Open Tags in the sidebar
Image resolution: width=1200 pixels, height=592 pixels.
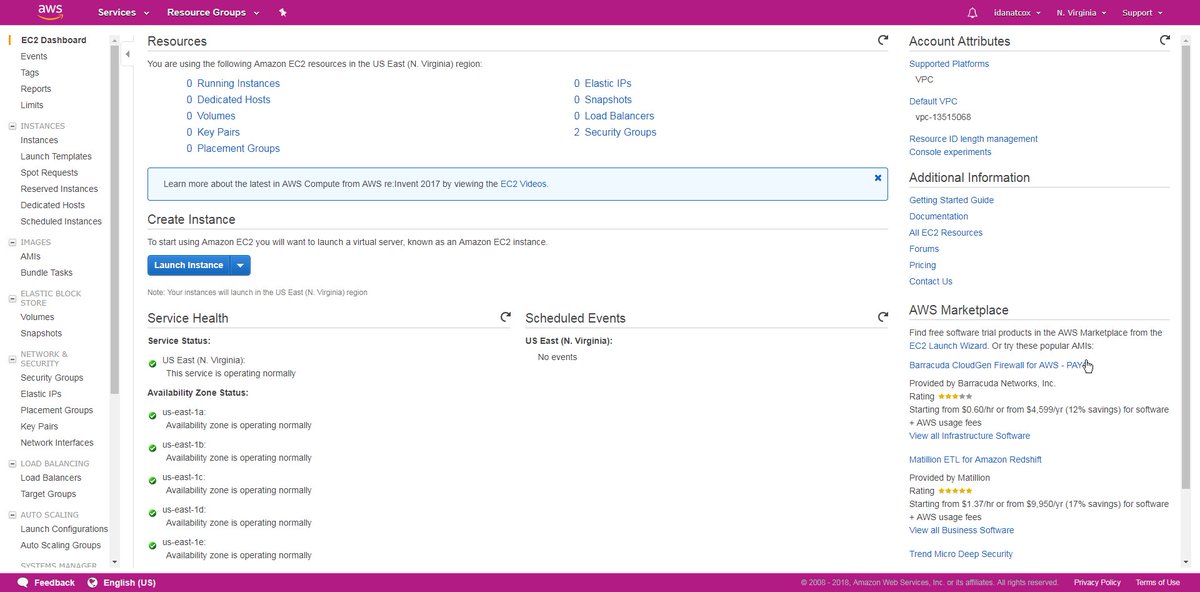(x=30, y=73)
